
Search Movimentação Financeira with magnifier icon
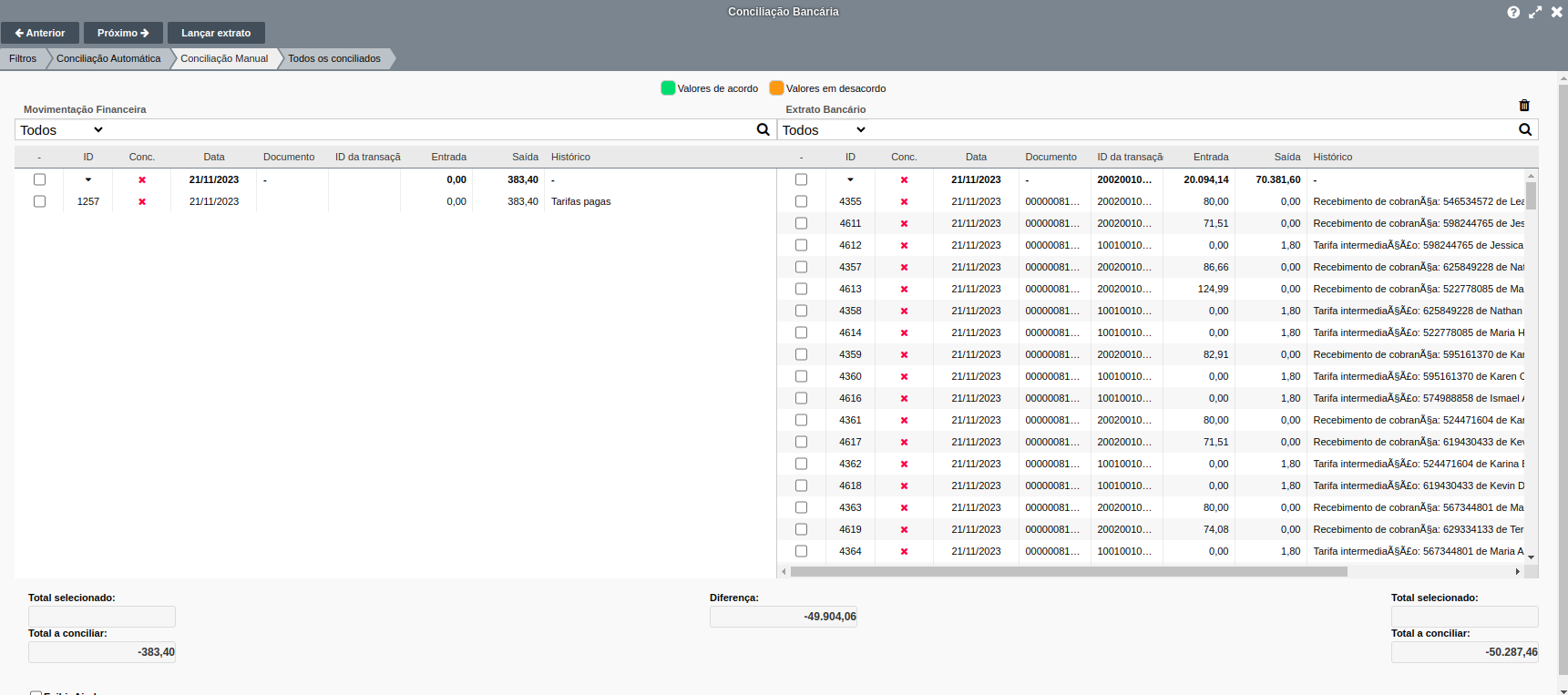[764, 129]
